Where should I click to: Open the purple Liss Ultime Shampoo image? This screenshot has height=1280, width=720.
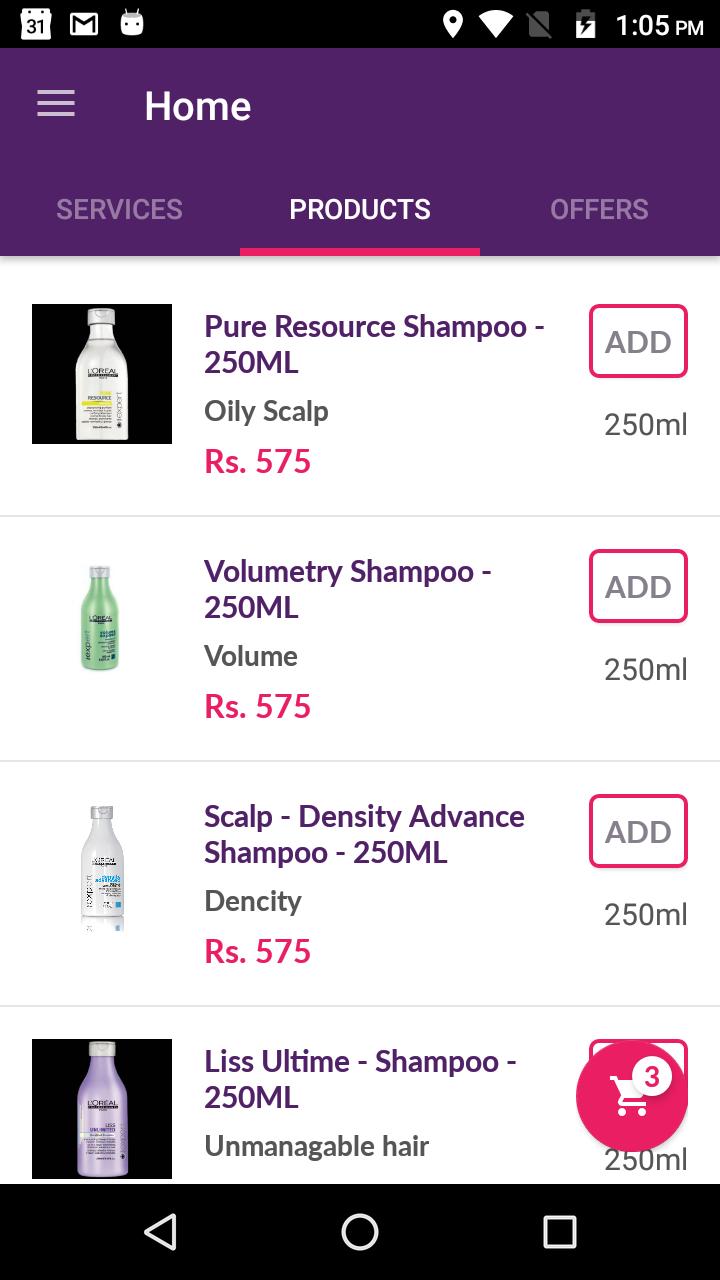[x=102, y=1108]
